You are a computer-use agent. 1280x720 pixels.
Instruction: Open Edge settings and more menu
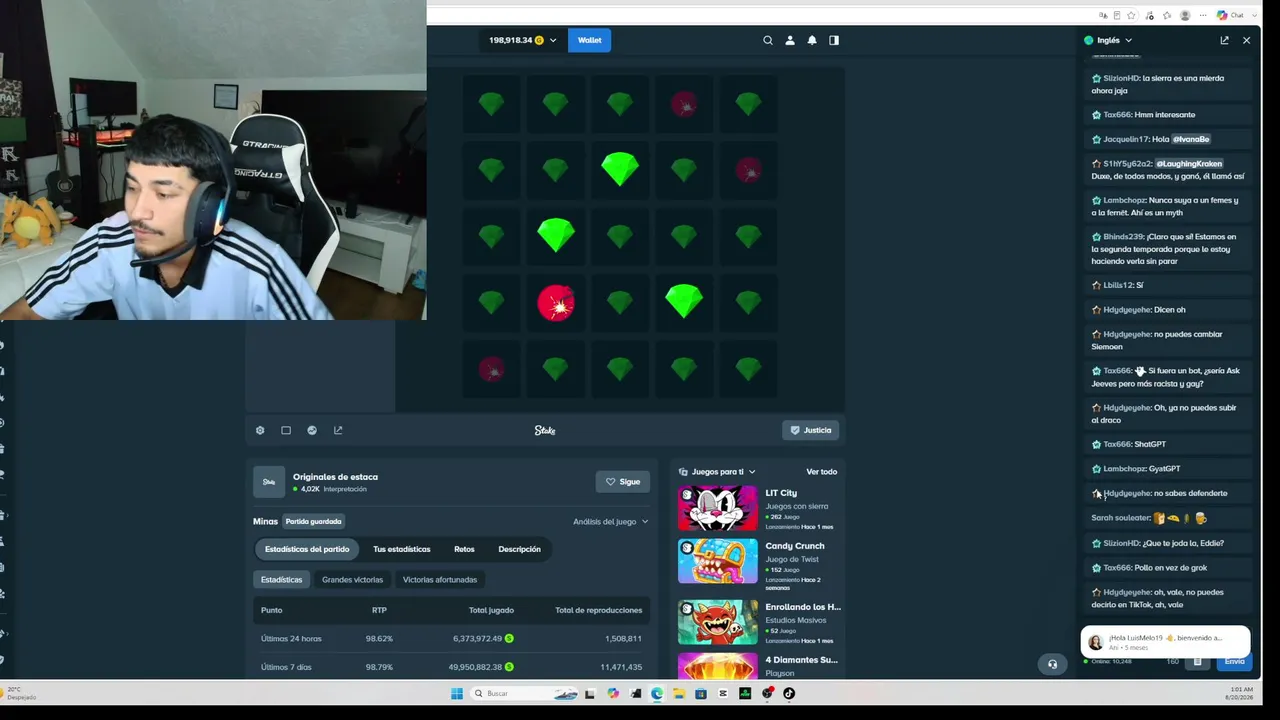pos(1201,15)
